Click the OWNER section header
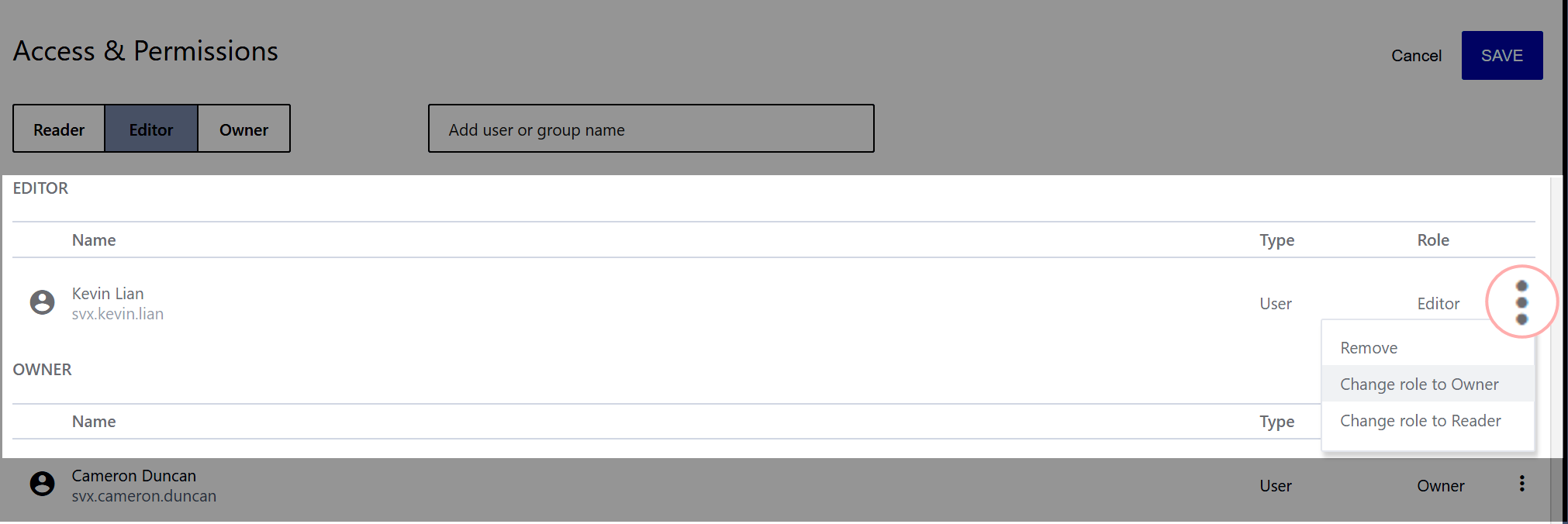 coord(43,369)
